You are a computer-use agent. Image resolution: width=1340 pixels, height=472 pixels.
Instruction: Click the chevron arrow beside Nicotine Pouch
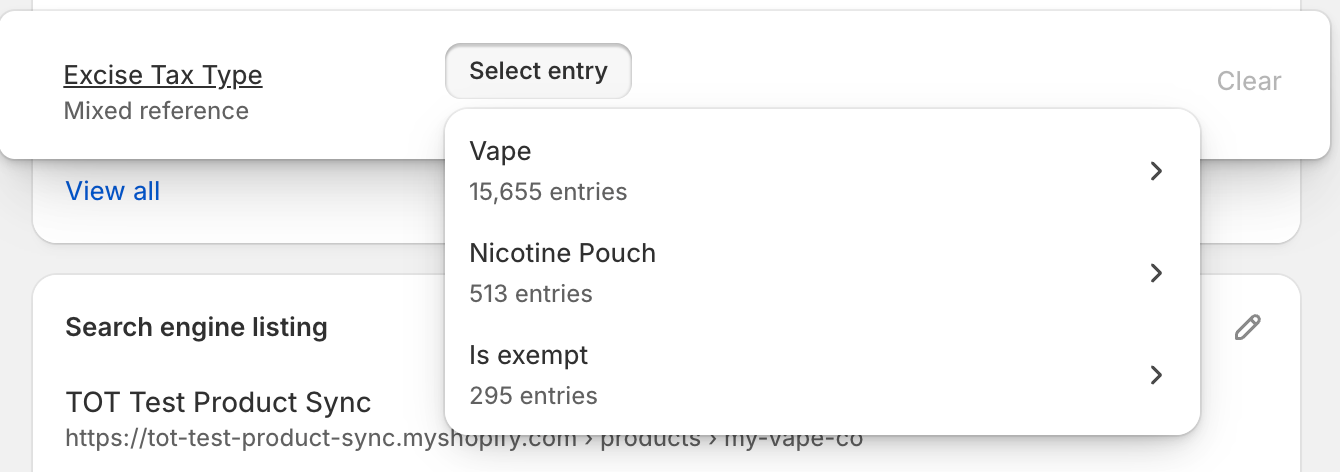[x=1156, y=273]
